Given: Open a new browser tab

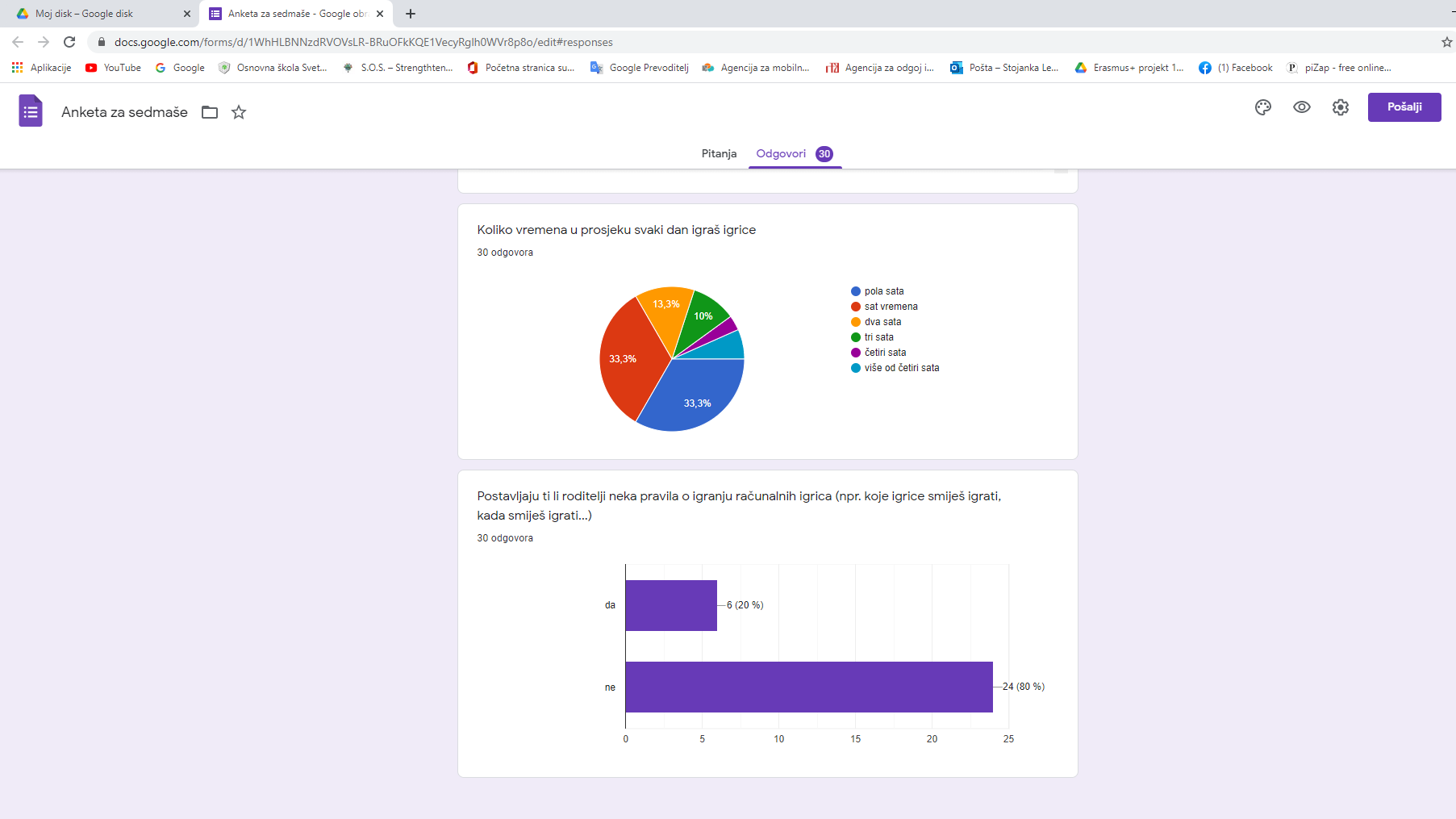Looking at the screenshot, I should point(411,14).
